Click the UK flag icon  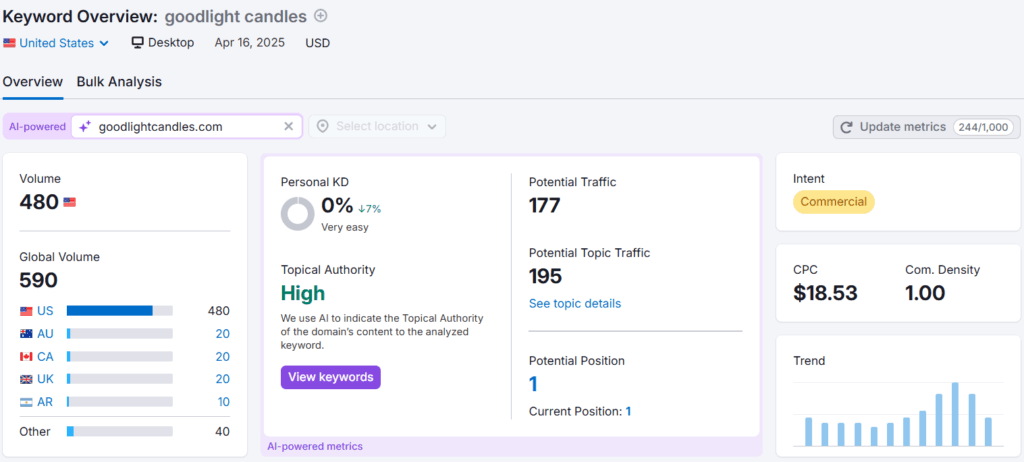coord(26,380)
